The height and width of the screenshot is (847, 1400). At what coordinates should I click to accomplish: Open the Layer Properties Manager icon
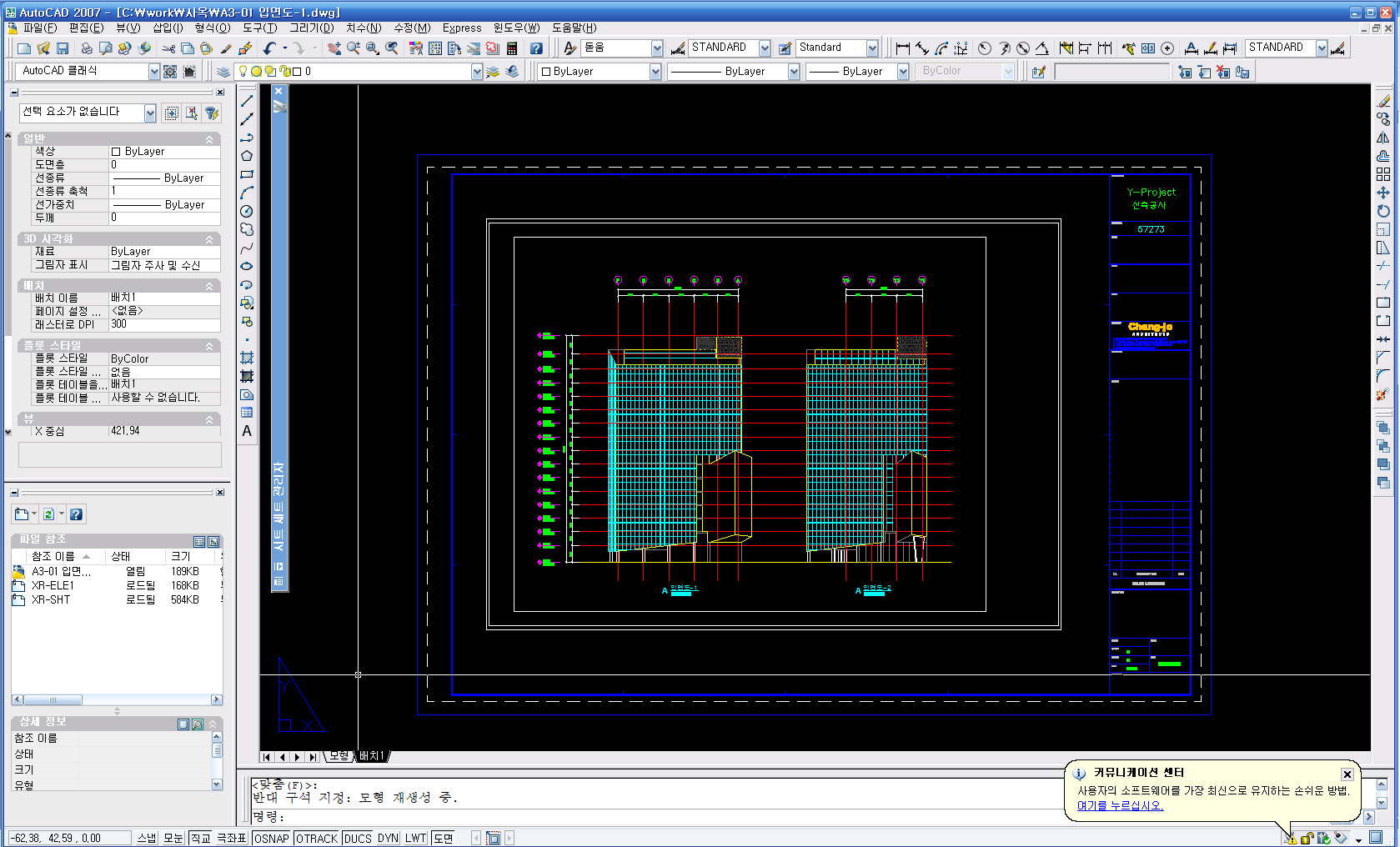(x=223, y=72)
